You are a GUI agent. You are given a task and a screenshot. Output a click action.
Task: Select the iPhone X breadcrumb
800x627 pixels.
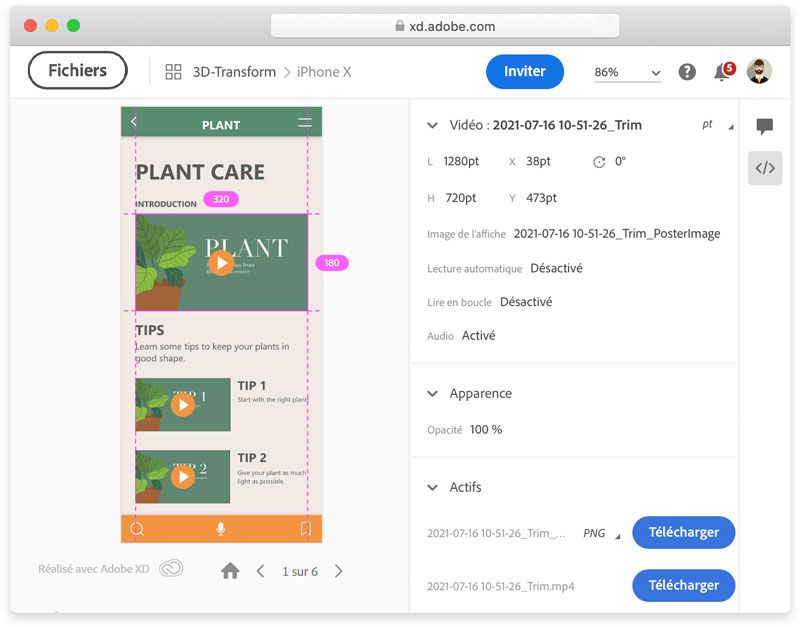coord(324,72)
